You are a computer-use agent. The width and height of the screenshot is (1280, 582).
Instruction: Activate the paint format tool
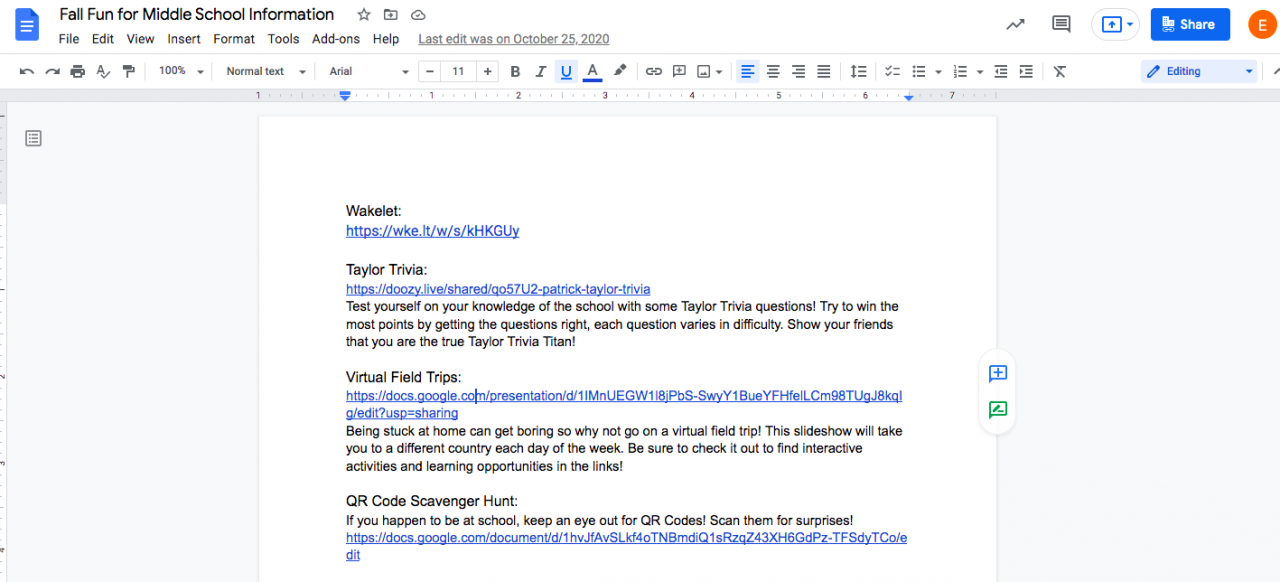point(128,71)
